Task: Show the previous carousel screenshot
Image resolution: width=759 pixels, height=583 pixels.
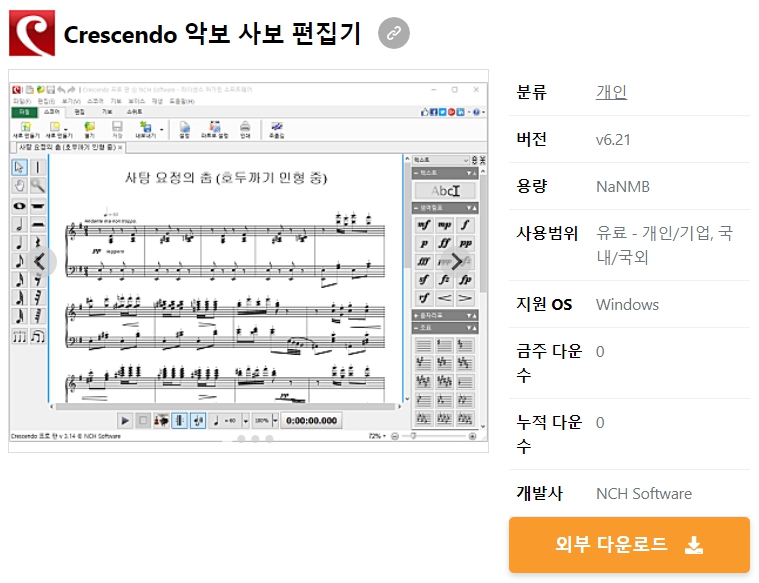Action: [x=40, y=261]
